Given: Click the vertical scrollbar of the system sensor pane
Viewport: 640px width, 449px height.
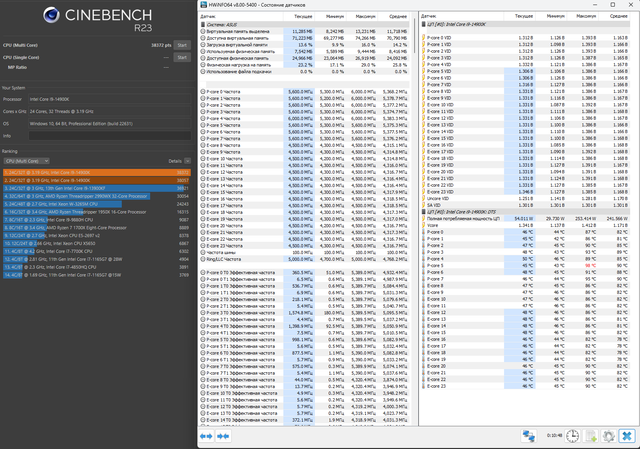Looking at the screenshot, I should coord(414,37).
